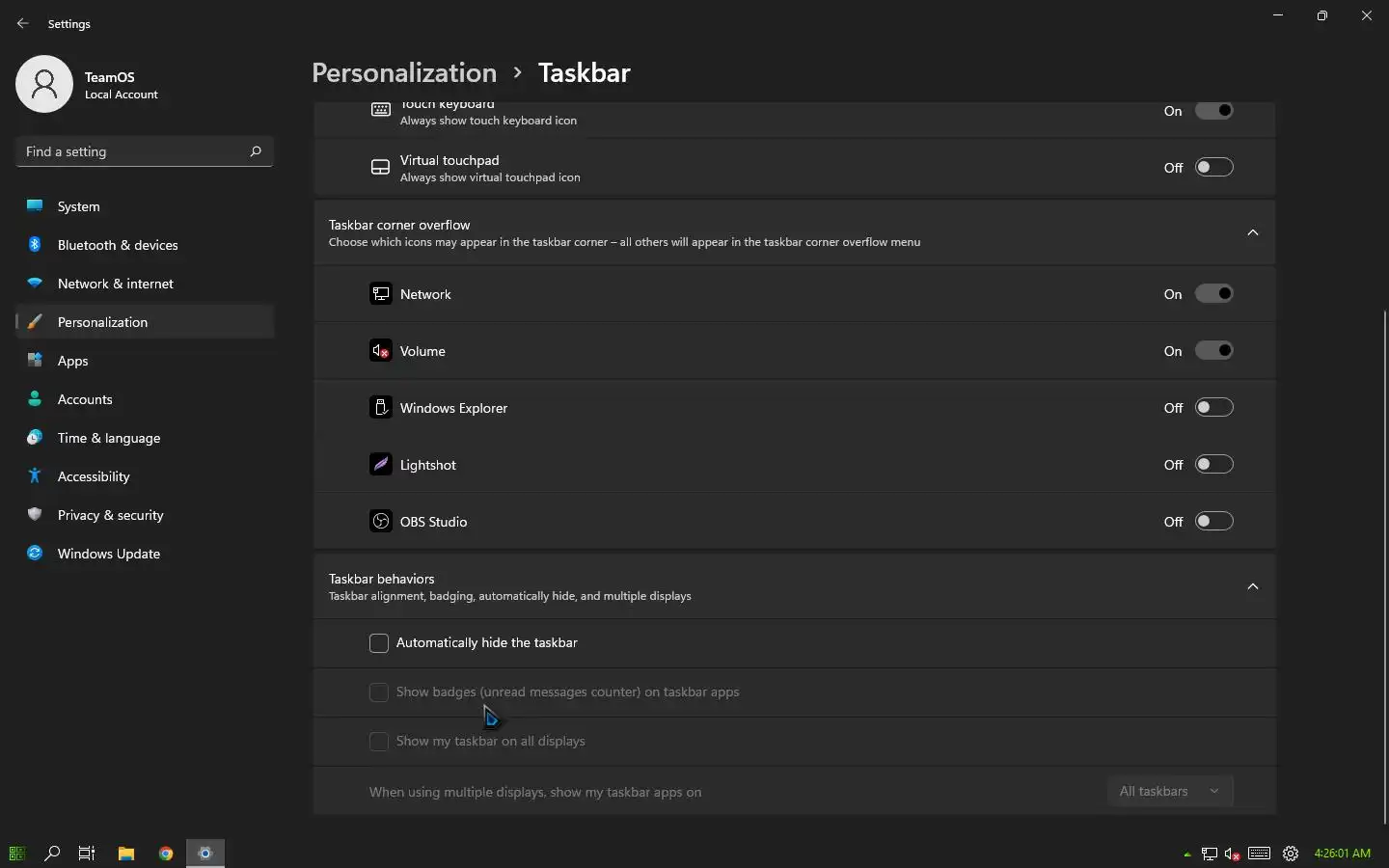The height and width of the screenshot is (868, 1389).
Task: Click the back arrow in Settings
Action: pos(22,23)
